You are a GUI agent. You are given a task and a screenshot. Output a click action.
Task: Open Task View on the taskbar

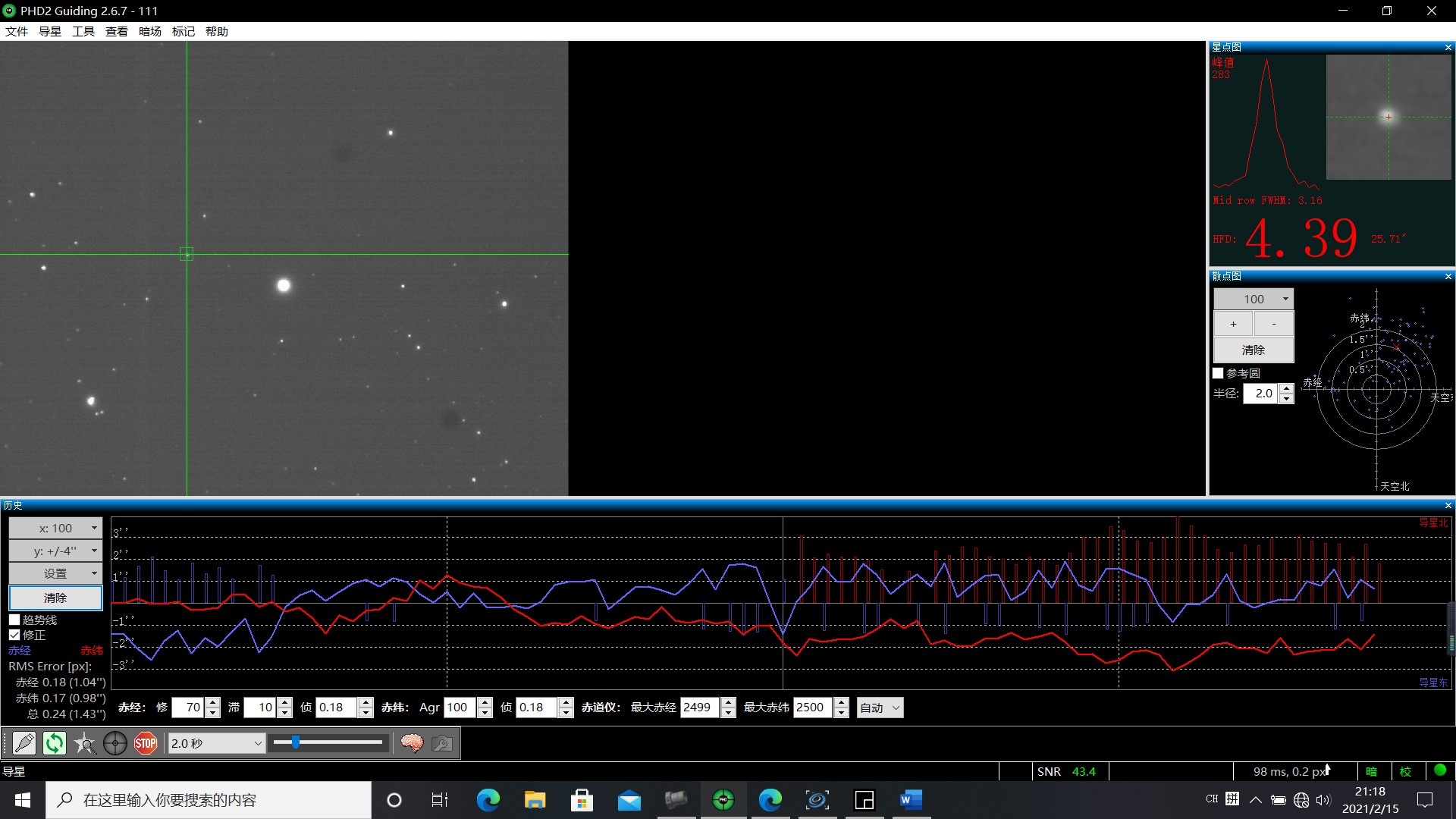pyautogui.click(x=440, y=800)
